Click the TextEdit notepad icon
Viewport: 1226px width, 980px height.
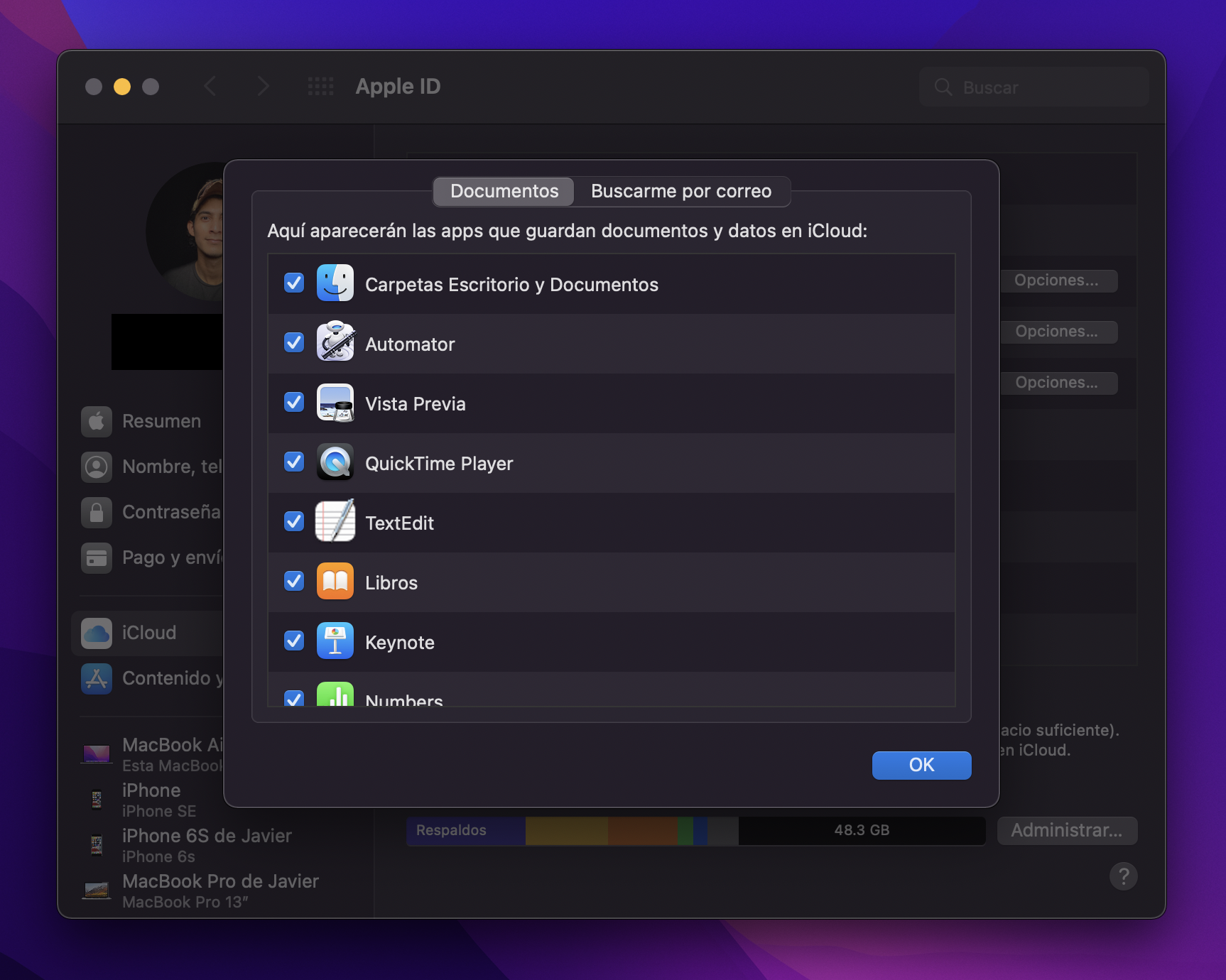(x=335, y=522)
